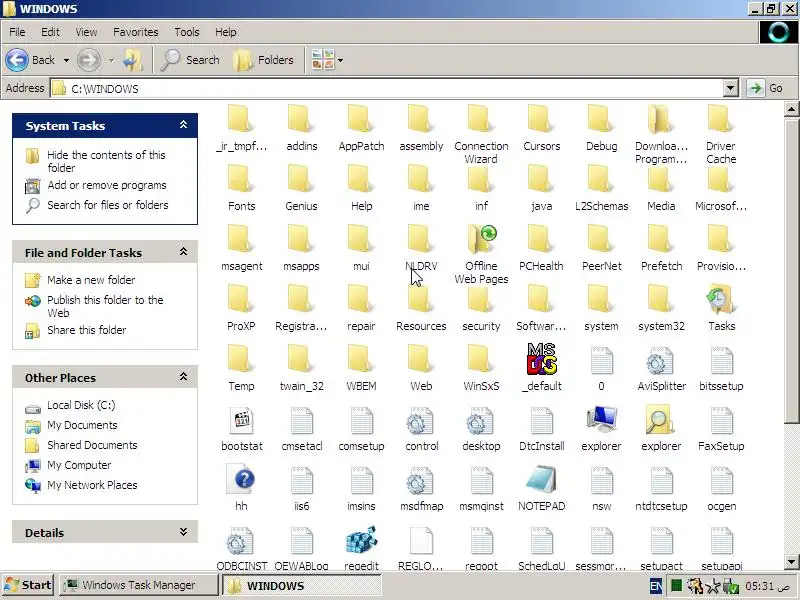Select the control configuration file icon
Viewport: 800px width, 600px height.
click(421, 420)
